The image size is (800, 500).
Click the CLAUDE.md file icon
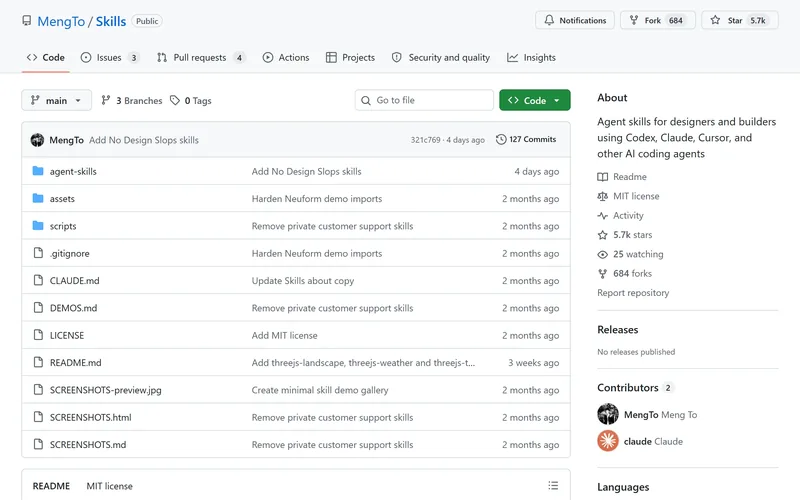click(38, 280)
